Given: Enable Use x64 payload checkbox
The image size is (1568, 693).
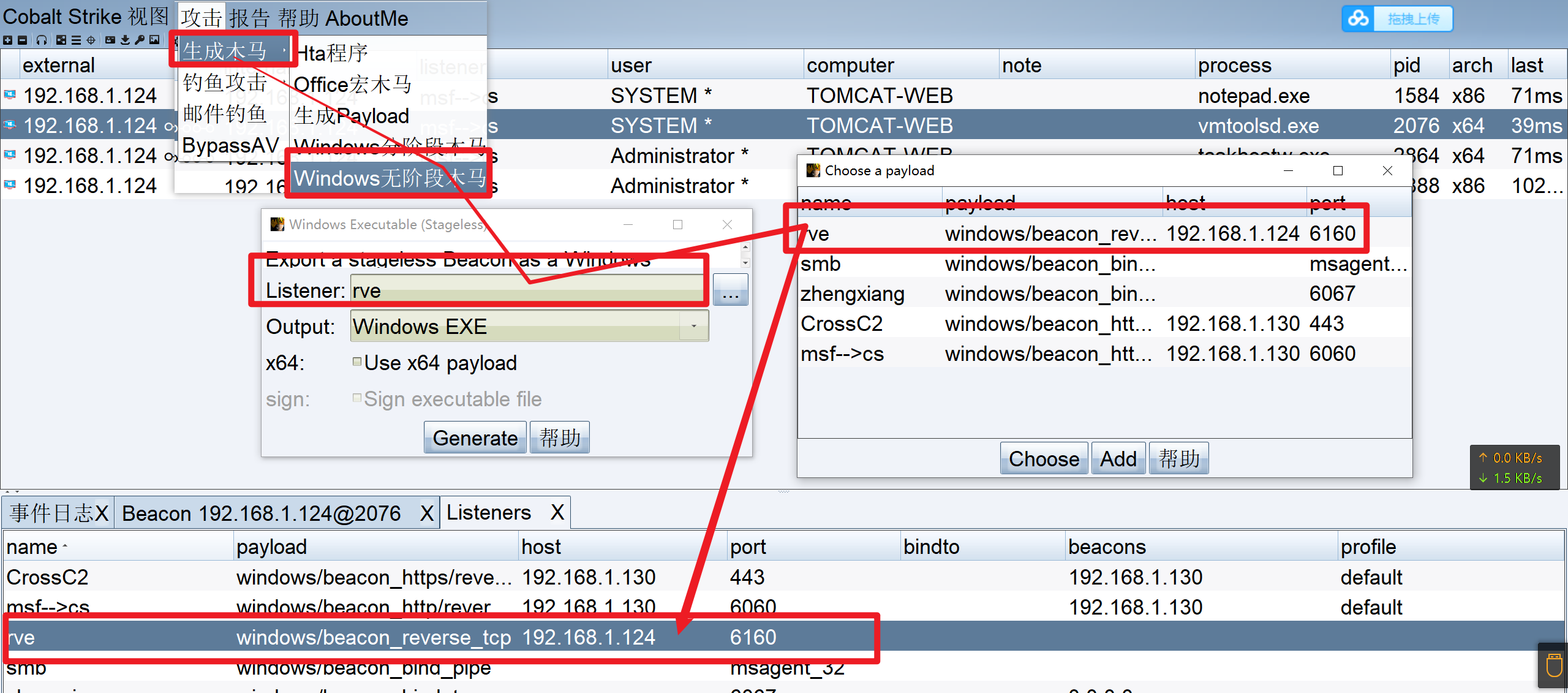Looking at the screenshot, I should [x=357, y=362].
